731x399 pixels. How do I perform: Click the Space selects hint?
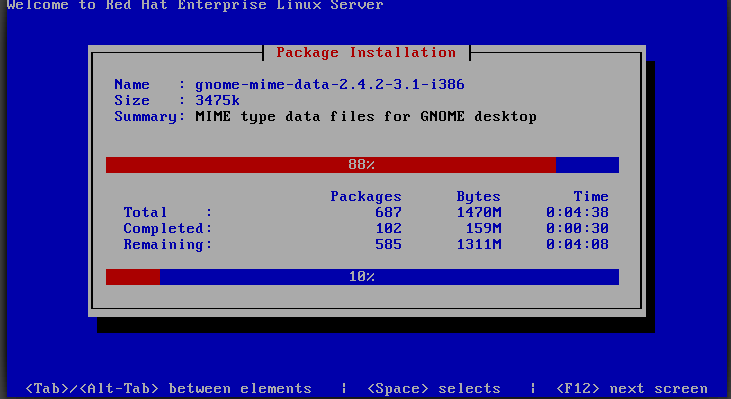click(434, 389)
